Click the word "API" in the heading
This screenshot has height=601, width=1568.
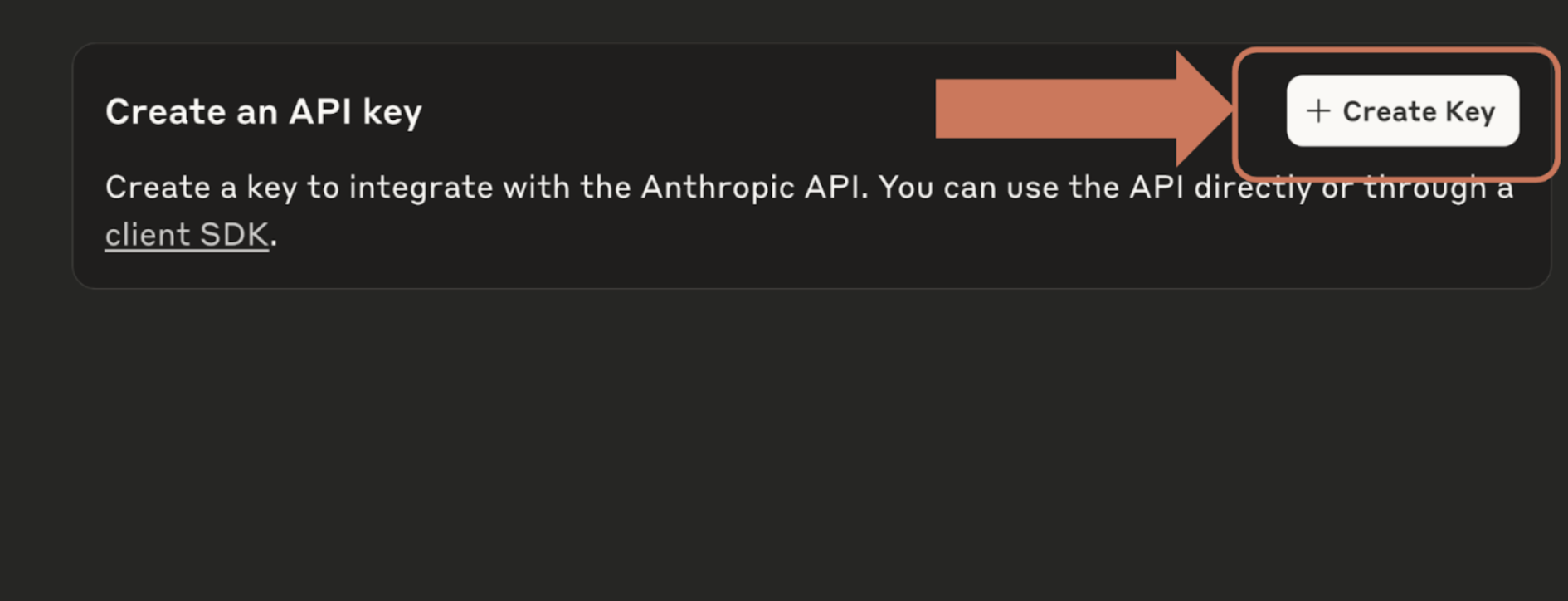click(x=319, y=111)
